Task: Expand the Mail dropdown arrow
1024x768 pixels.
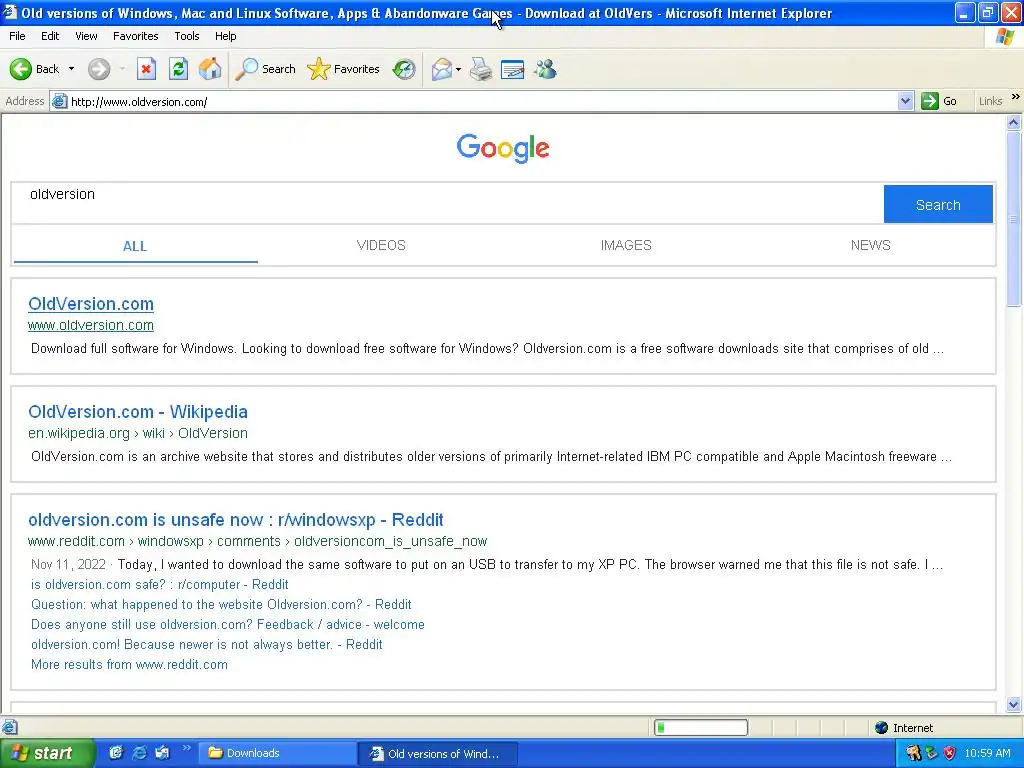Action: 458,69
